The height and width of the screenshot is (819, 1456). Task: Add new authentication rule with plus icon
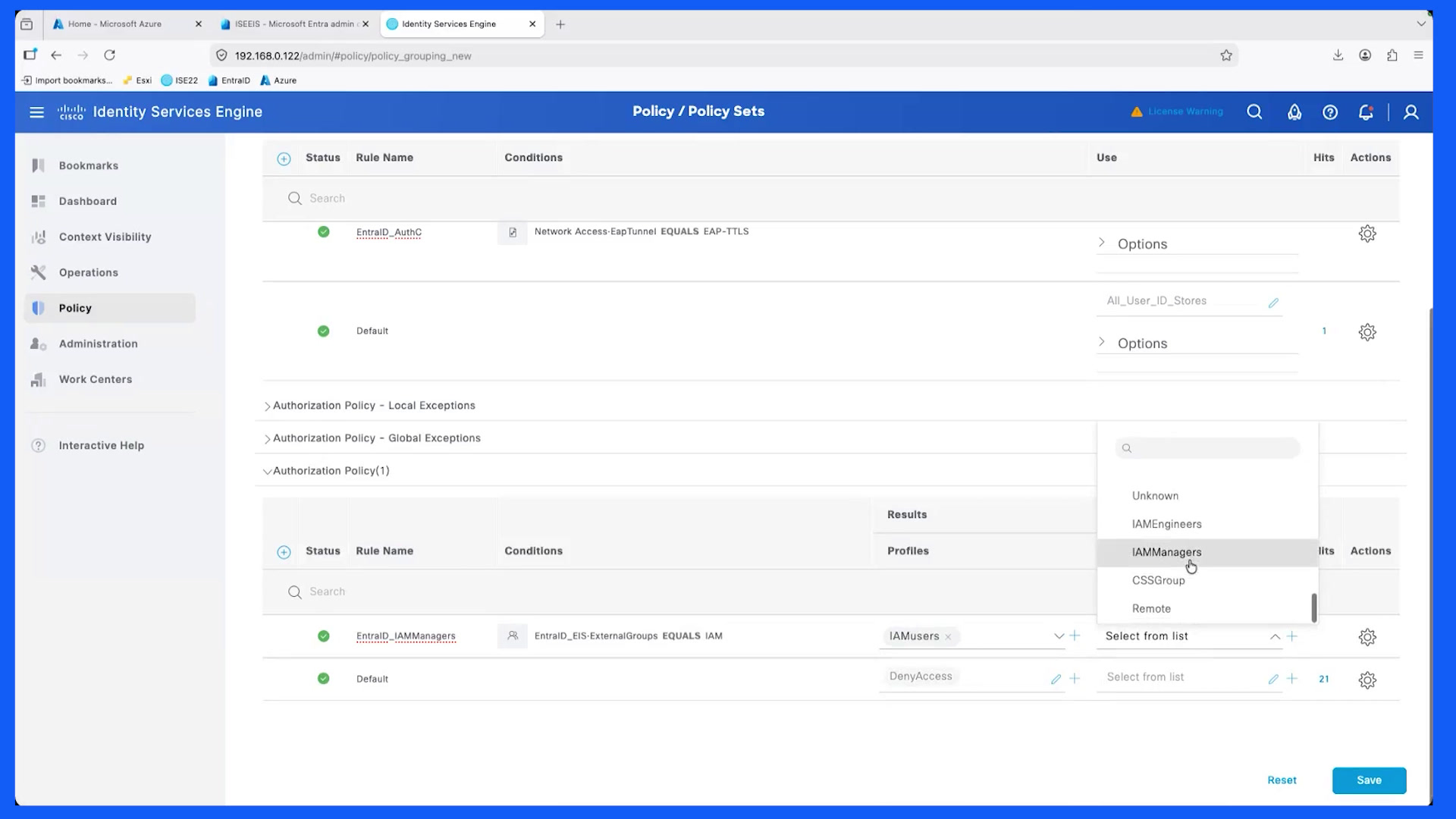tap(284, 158)
